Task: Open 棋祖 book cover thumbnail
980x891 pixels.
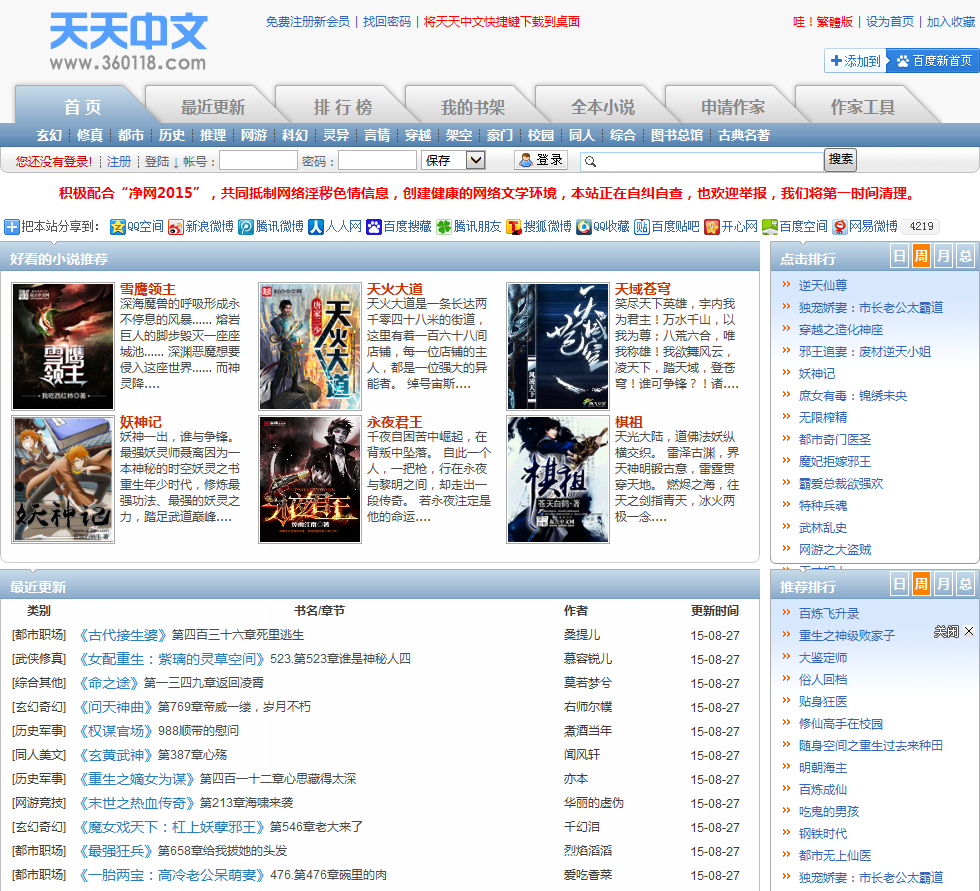Action: (558, 479)
